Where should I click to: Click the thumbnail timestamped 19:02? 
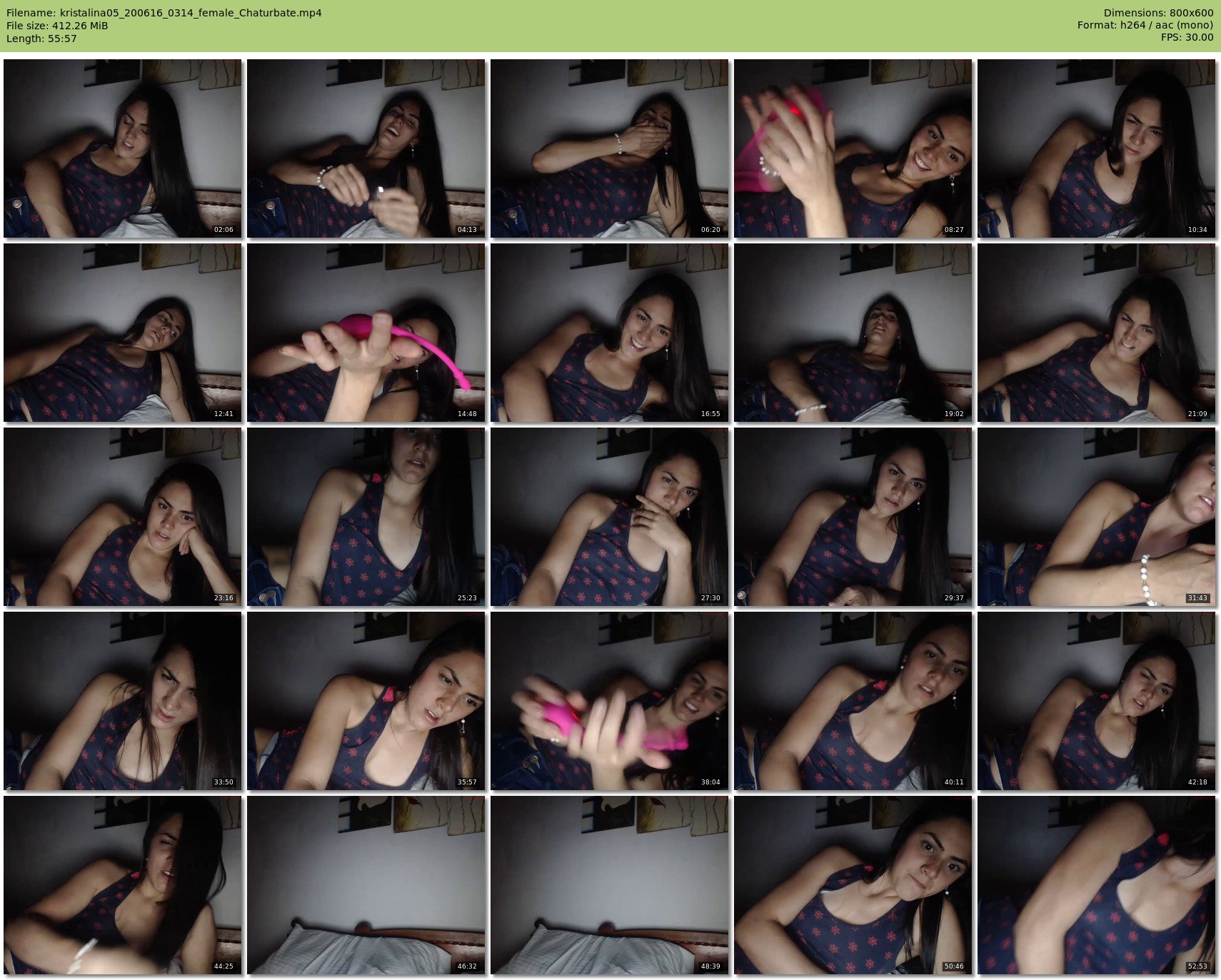[x=853, y=333]
